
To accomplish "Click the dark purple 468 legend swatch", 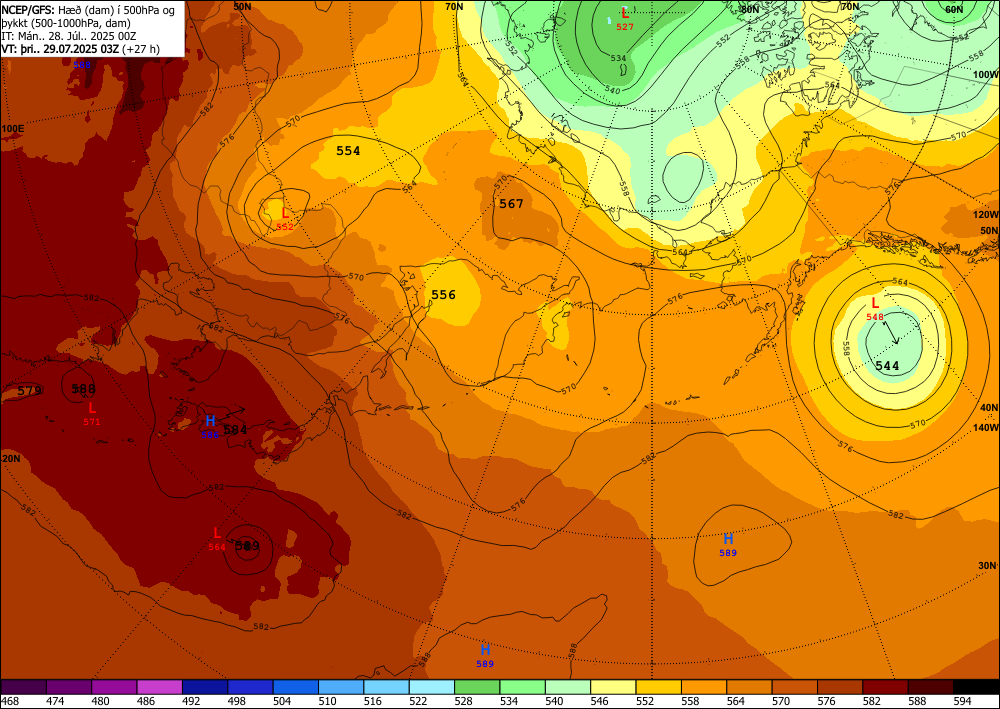I will (24, 687).
